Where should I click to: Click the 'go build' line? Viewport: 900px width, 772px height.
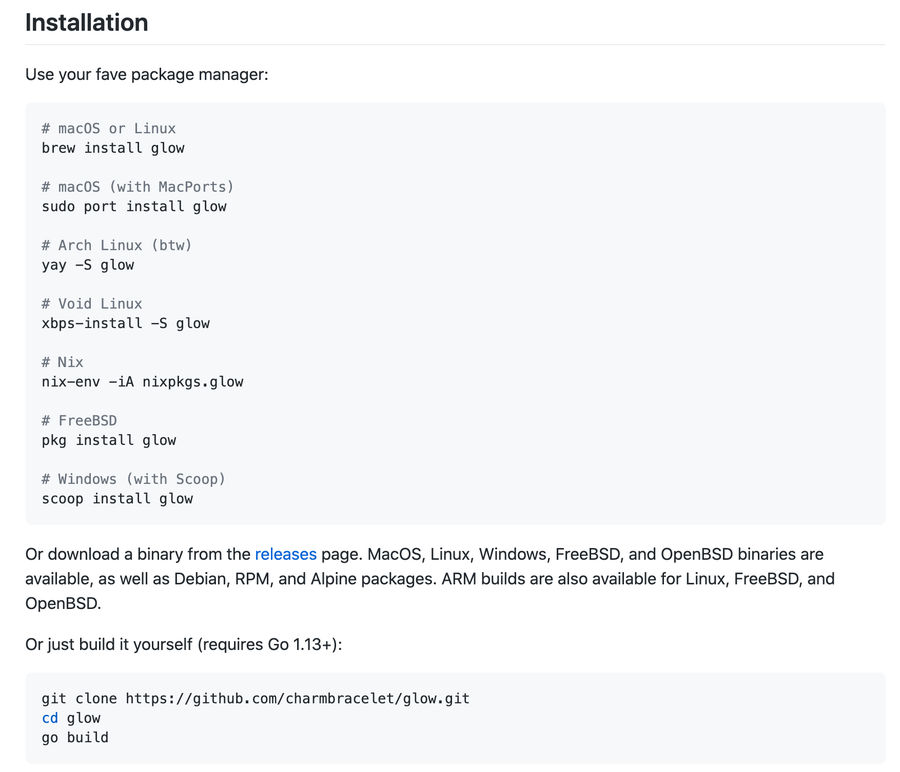click(75, 738)
